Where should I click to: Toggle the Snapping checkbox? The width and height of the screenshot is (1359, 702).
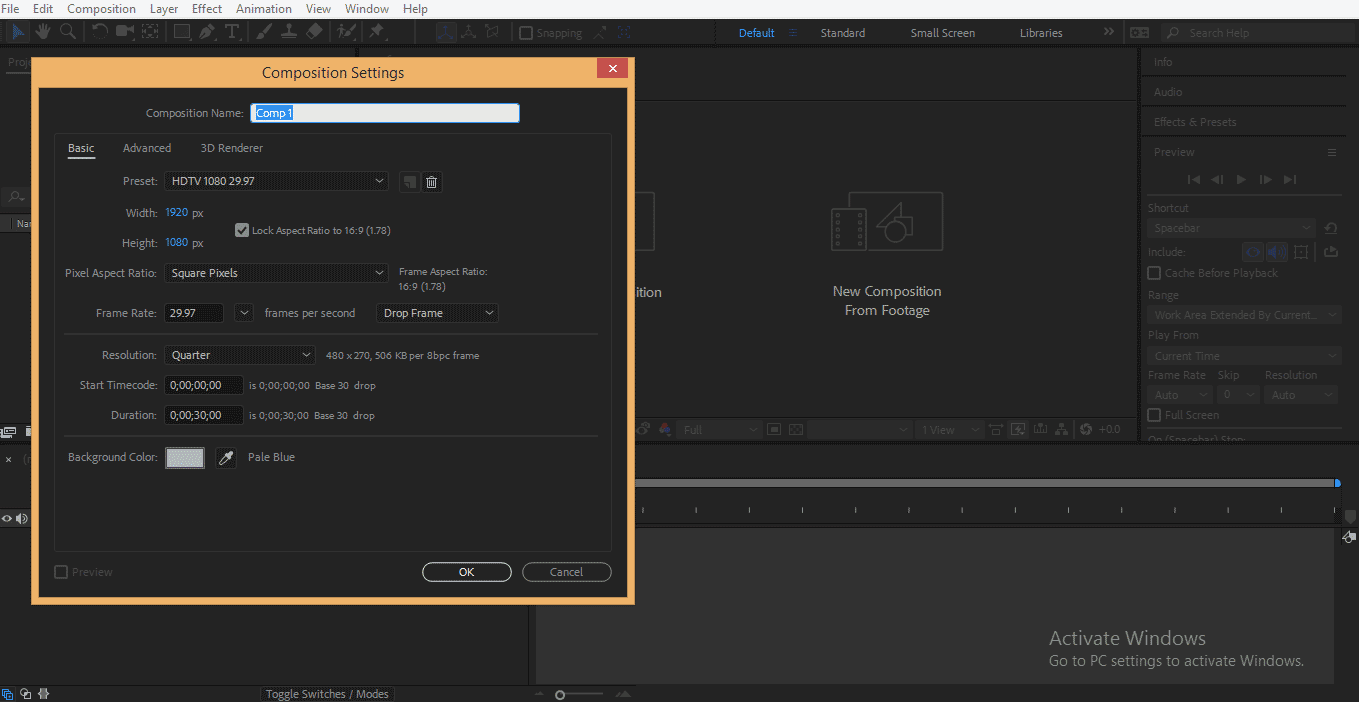[x=526, y=33]
